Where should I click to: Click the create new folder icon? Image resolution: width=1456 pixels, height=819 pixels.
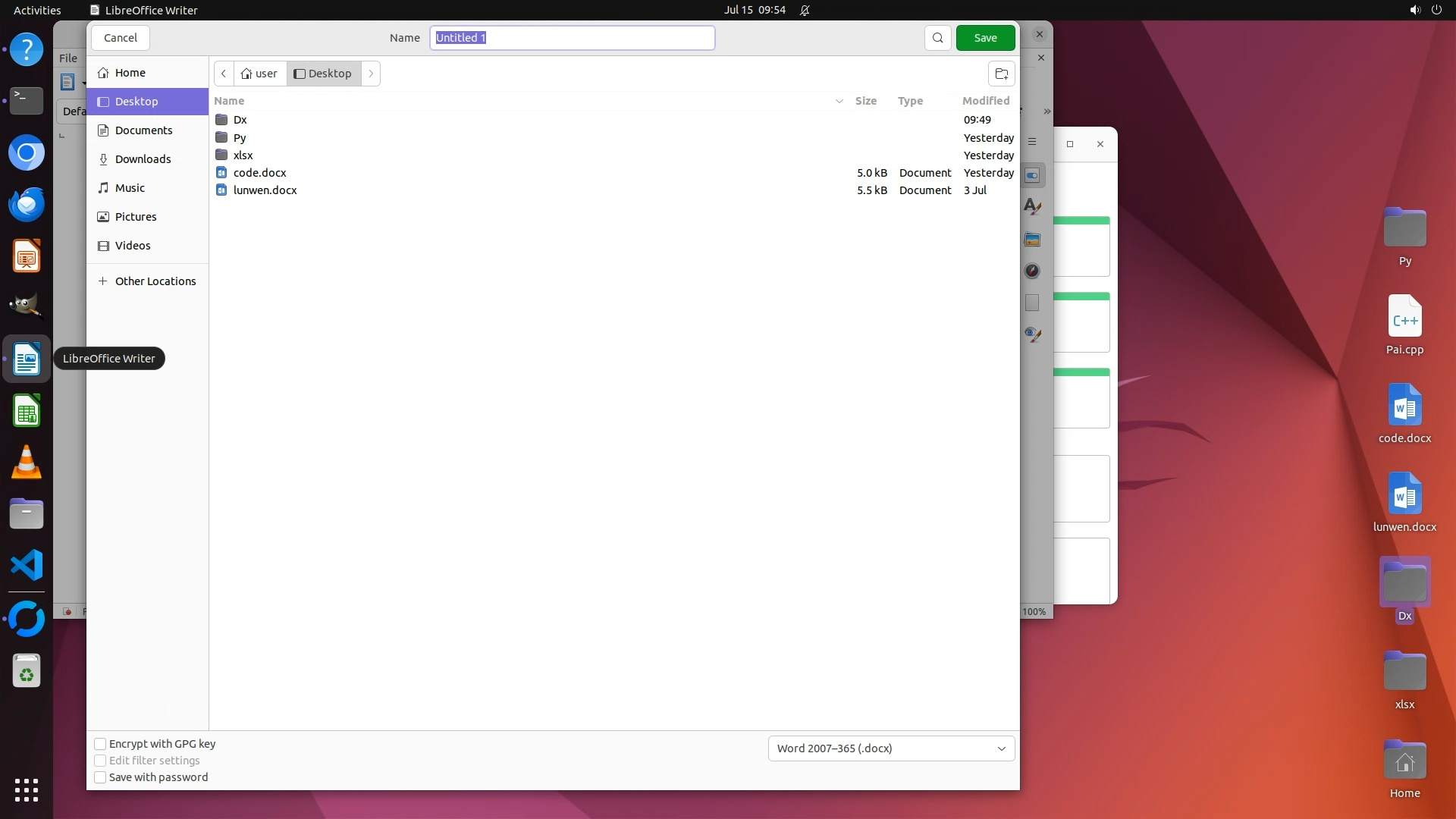(x=1001, y=74)
